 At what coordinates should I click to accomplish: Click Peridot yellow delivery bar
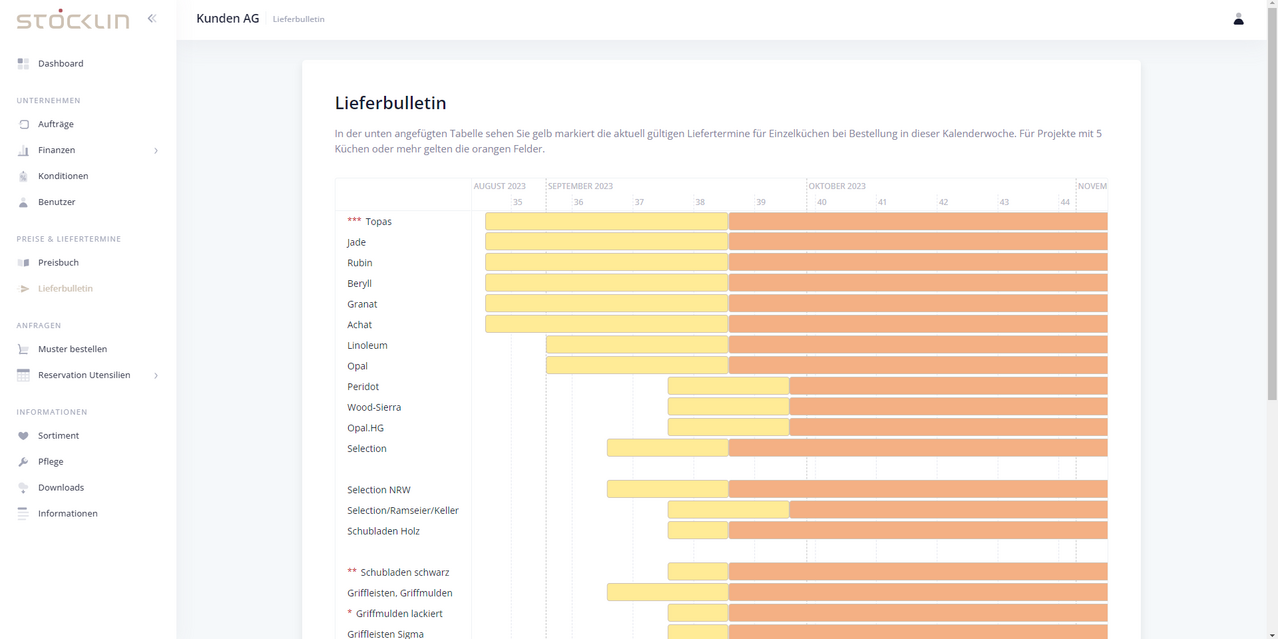[729, 386]
